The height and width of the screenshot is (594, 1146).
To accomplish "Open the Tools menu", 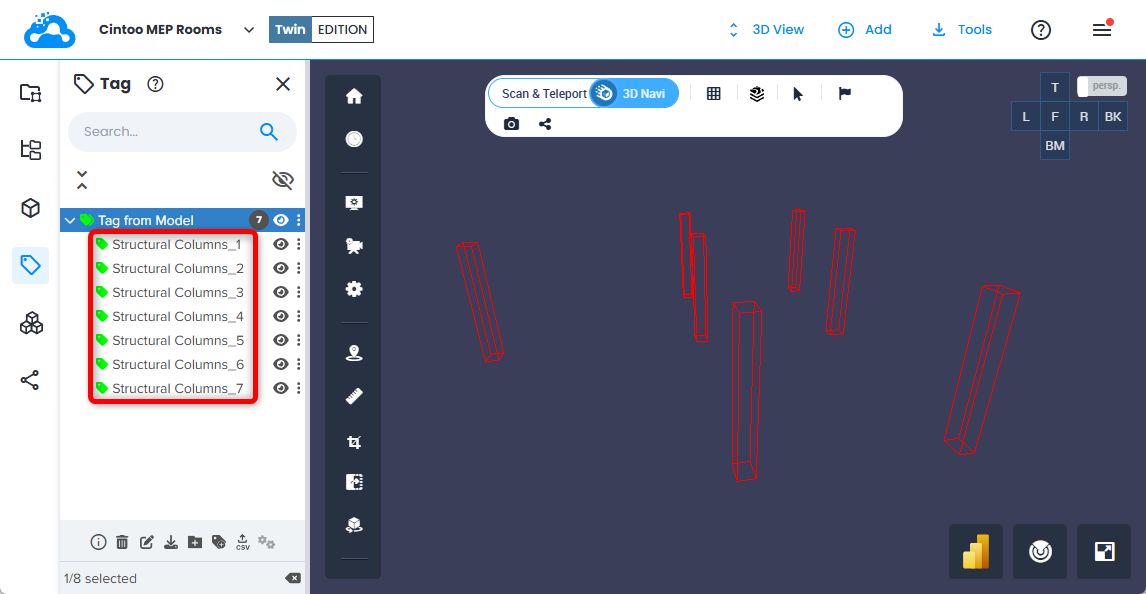I will pos(962,30).
